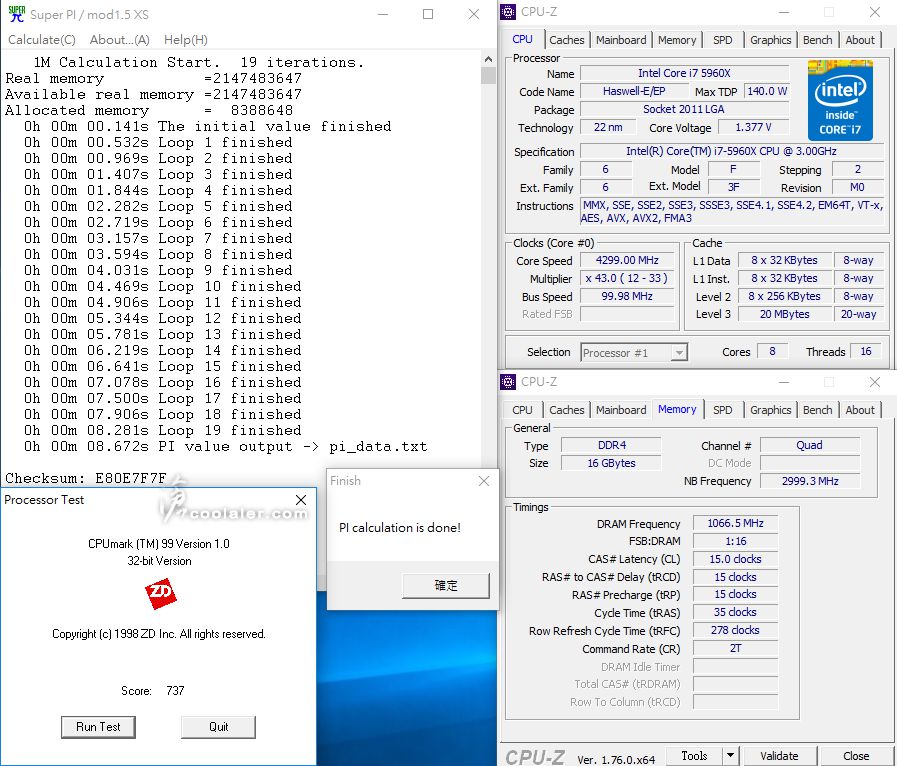Click the Name field Intel Core i7 5960X
897x766 pixels.
pyautogui.click(x=684, y=73)
